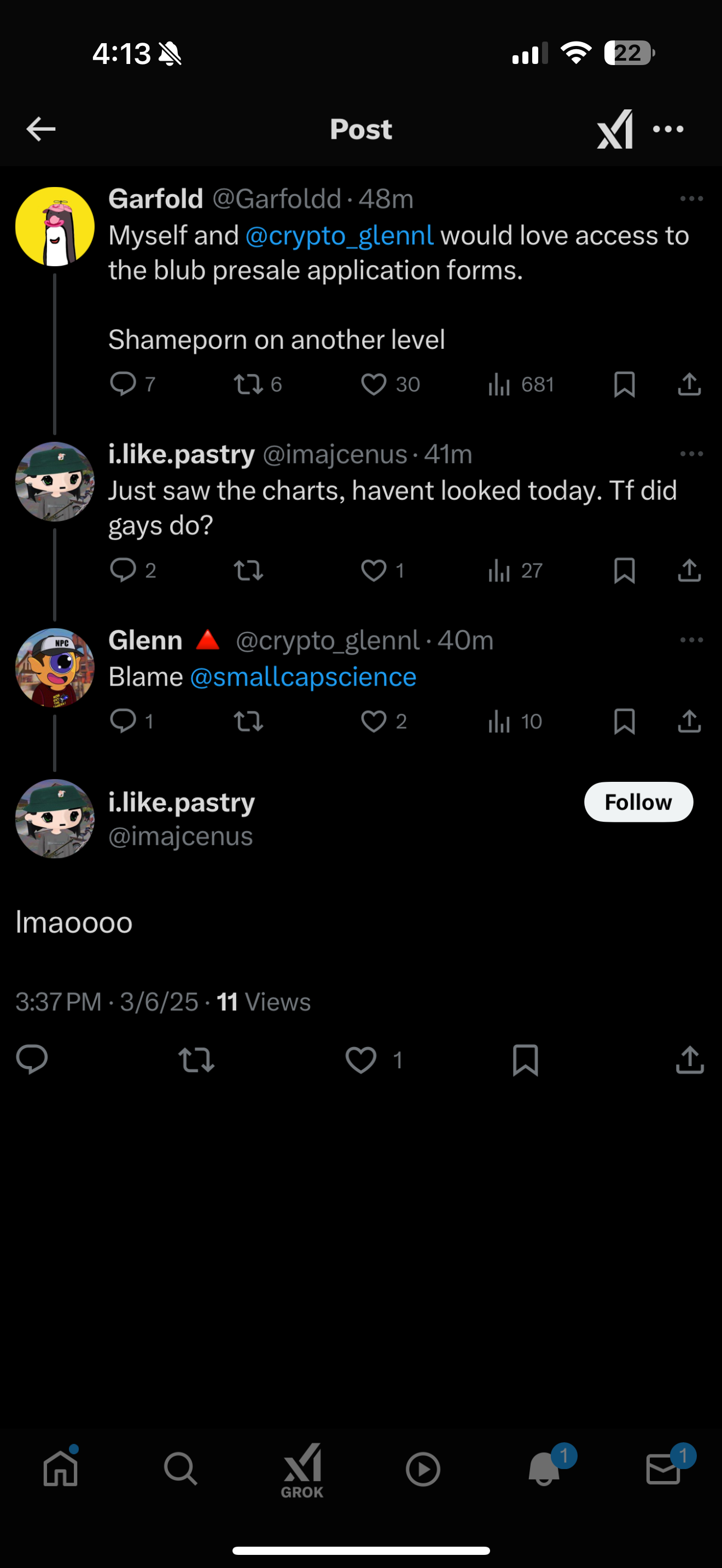Like the main lmaoooo post
Viewport: 722px width, 1568px height.
361,1060
